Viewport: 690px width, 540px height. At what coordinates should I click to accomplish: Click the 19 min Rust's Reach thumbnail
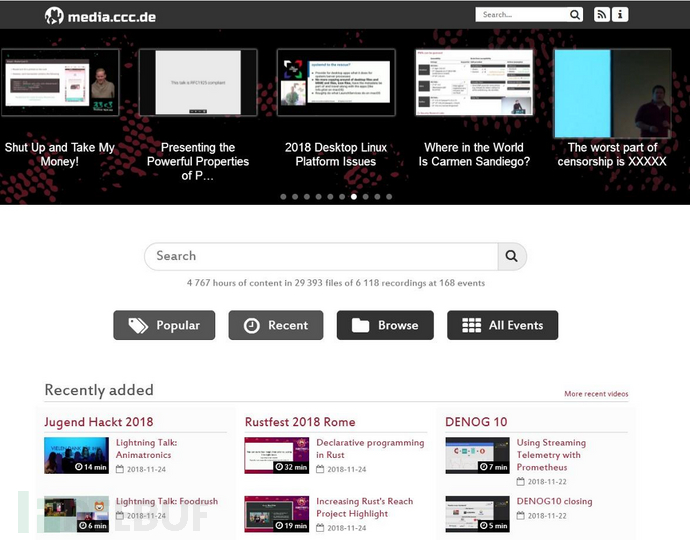pyautogui.click(x=277, y=514)
